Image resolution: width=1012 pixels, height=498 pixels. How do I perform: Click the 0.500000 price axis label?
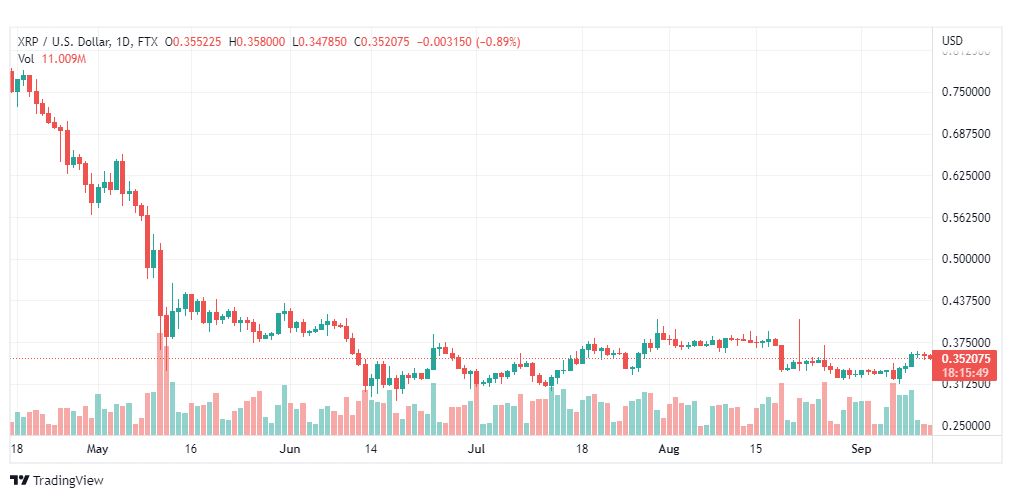966,259
